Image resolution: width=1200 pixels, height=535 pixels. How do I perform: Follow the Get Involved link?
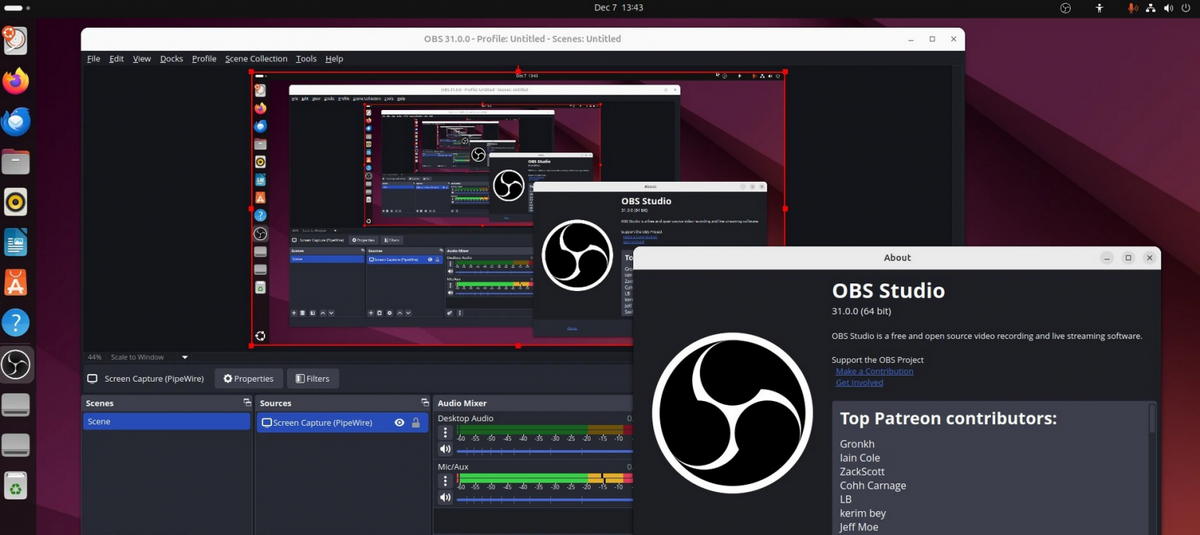point(859,383)
